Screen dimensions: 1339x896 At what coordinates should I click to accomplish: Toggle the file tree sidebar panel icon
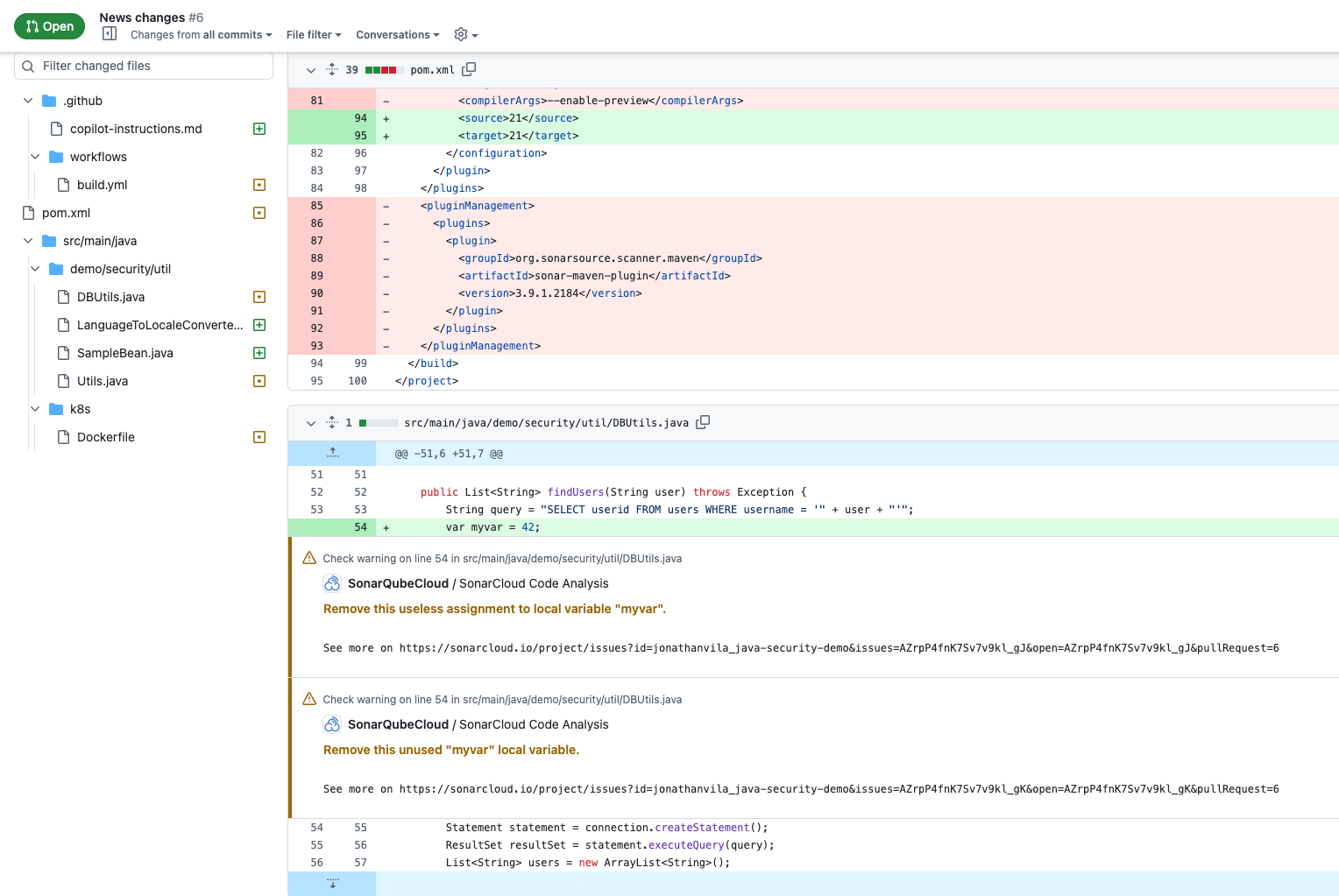point(110,34)
